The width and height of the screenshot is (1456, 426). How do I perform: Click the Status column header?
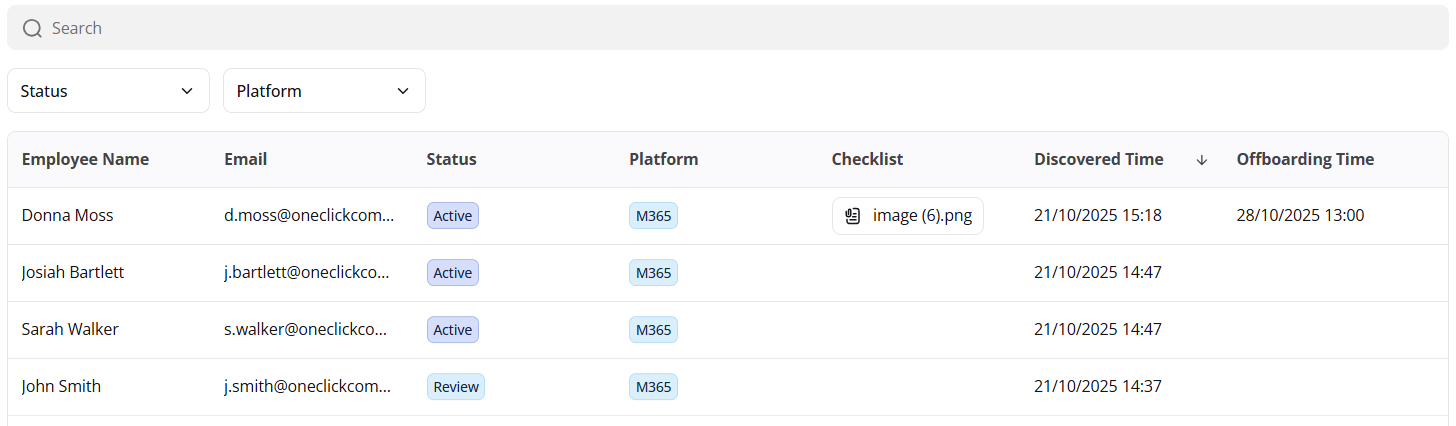click(451, 159)
